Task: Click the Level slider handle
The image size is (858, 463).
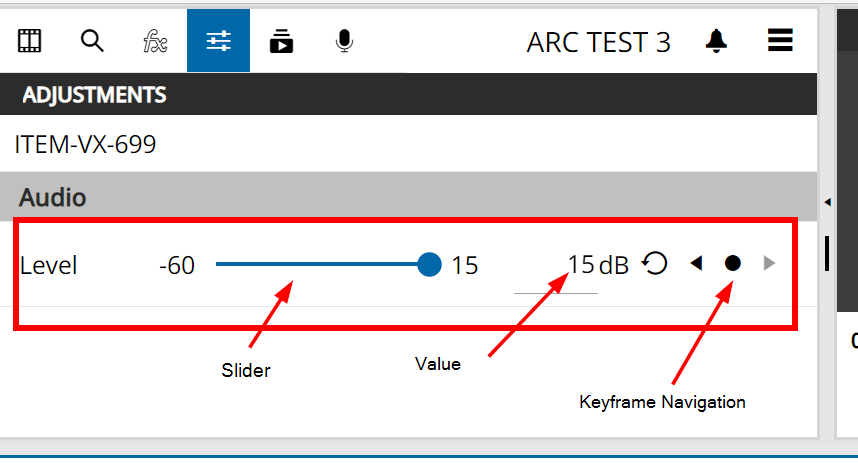Action: (429, 264)
